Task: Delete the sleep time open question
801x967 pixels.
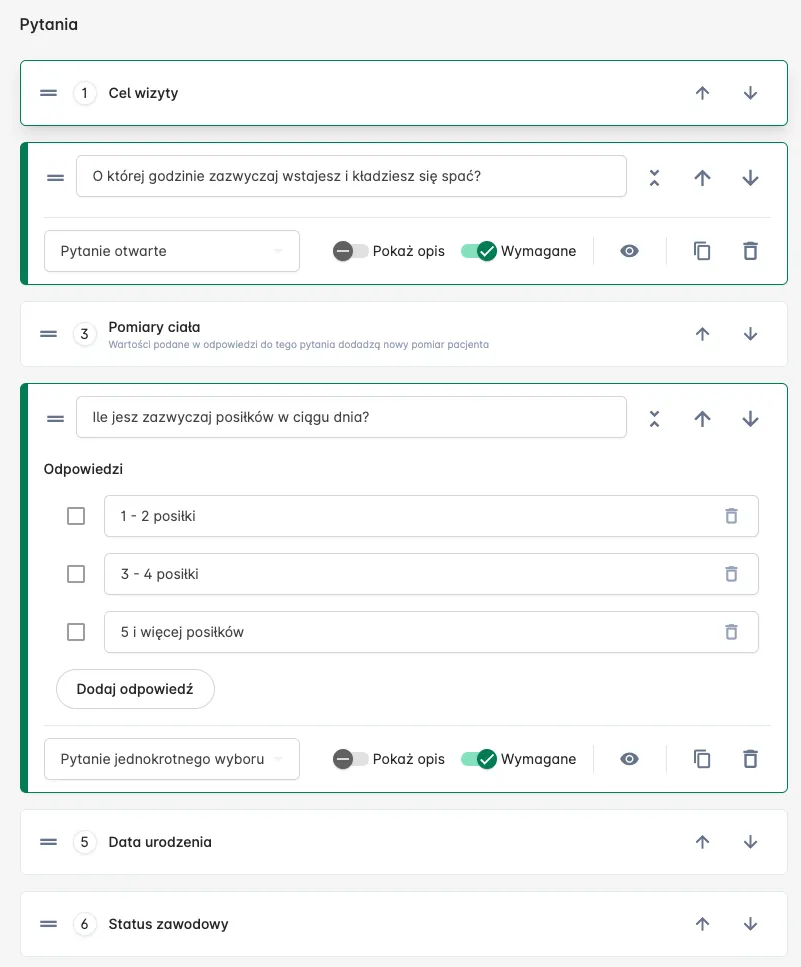Action: click(750, 251)
